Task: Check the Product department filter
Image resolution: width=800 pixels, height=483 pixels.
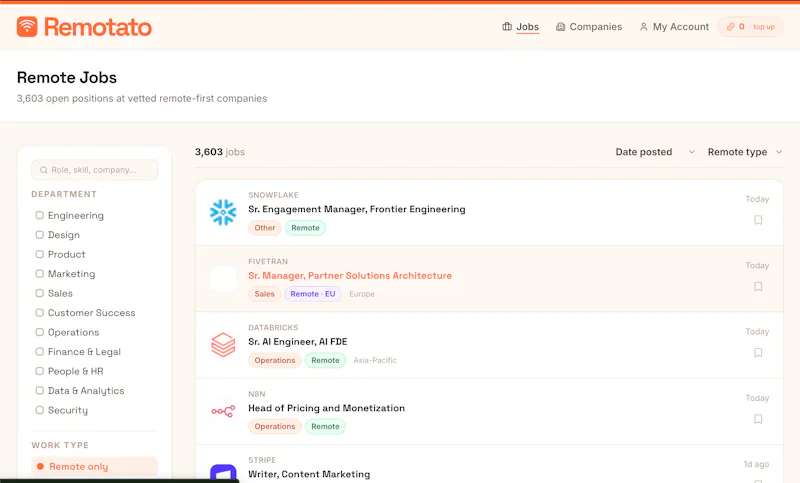Action: pos(39,254)
